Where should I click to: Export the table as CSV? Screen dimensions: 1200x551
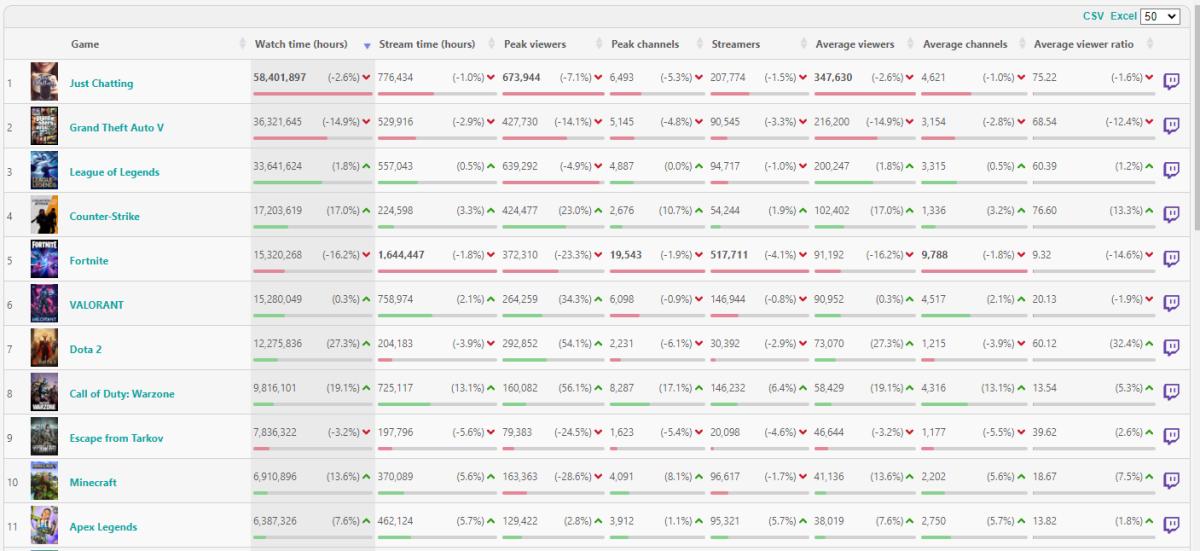1093,17
